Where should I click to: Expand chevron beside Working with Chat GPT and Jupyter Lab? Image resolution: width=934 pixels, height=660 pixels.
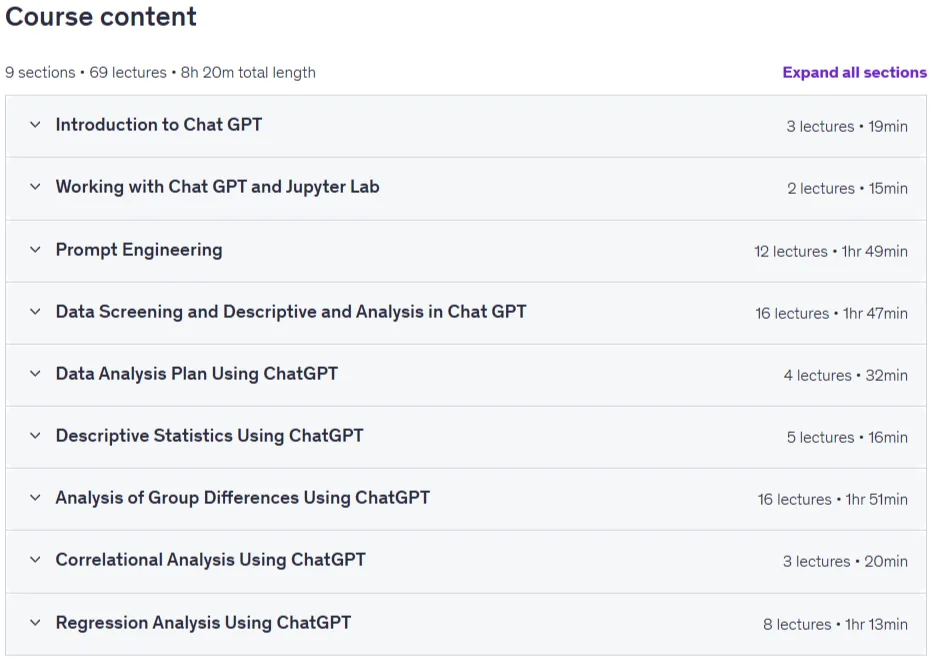coord(35,186)
